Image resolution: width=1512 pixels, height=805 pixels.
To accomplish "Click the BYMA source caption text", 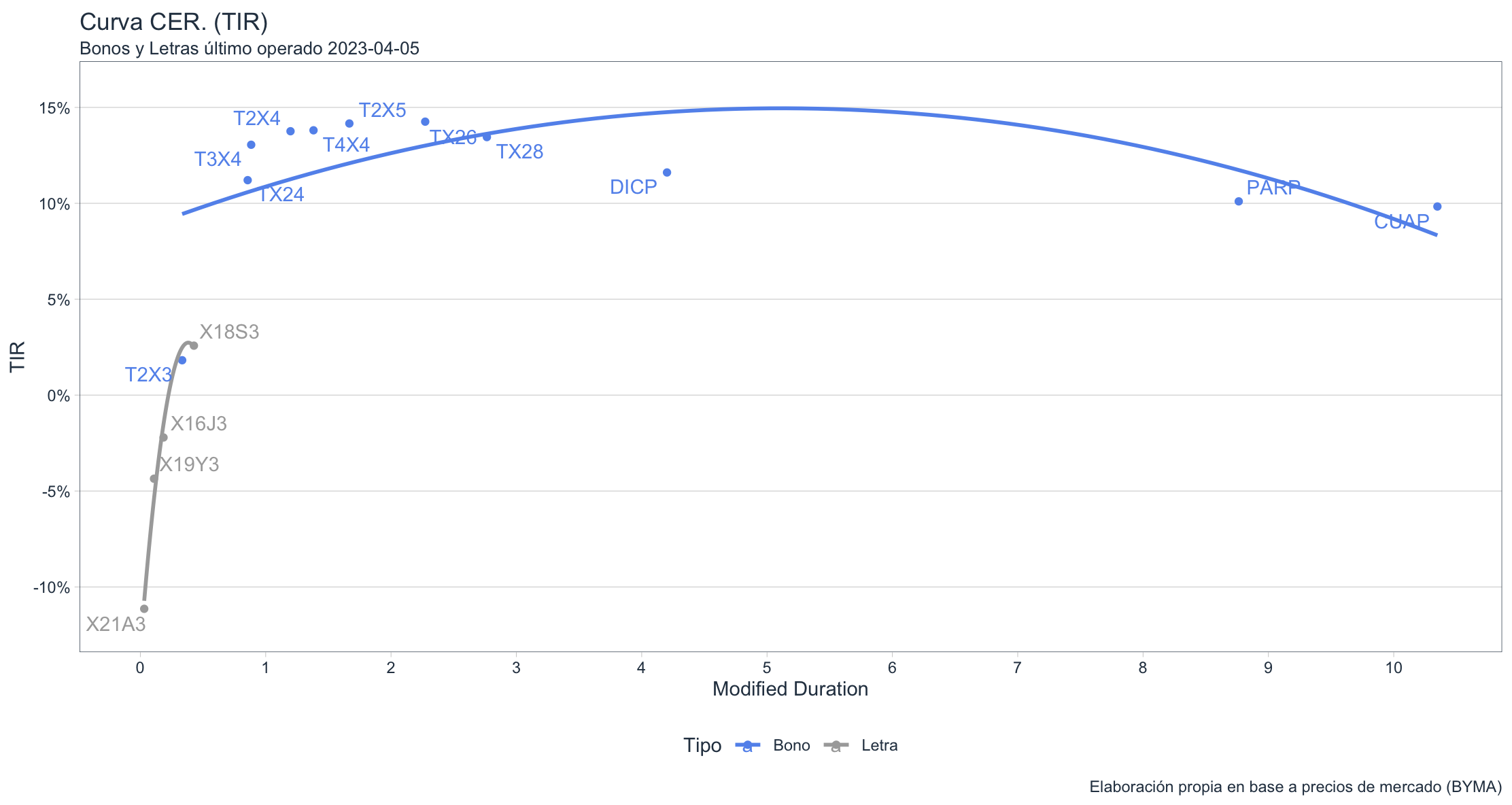I will (x=1295, y=787).
